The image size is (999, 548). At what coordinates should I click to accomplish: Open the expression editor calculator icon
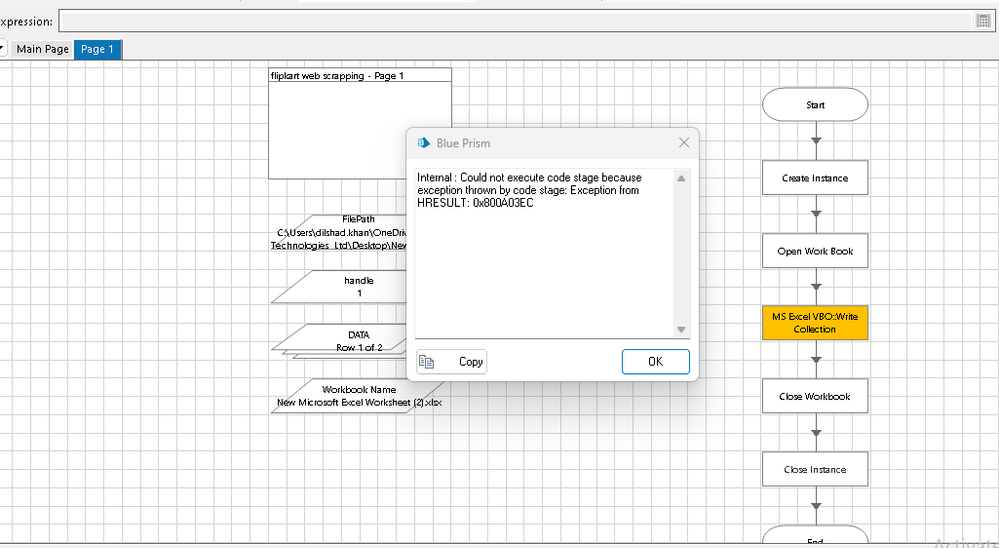click(982, 21)
